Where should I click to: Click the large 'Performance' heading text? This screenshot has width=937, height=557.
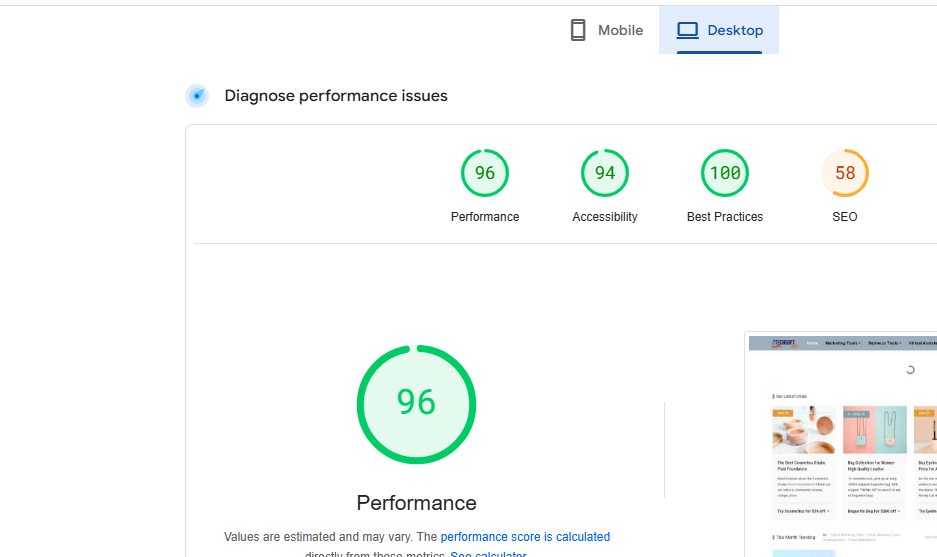[416, 502]
